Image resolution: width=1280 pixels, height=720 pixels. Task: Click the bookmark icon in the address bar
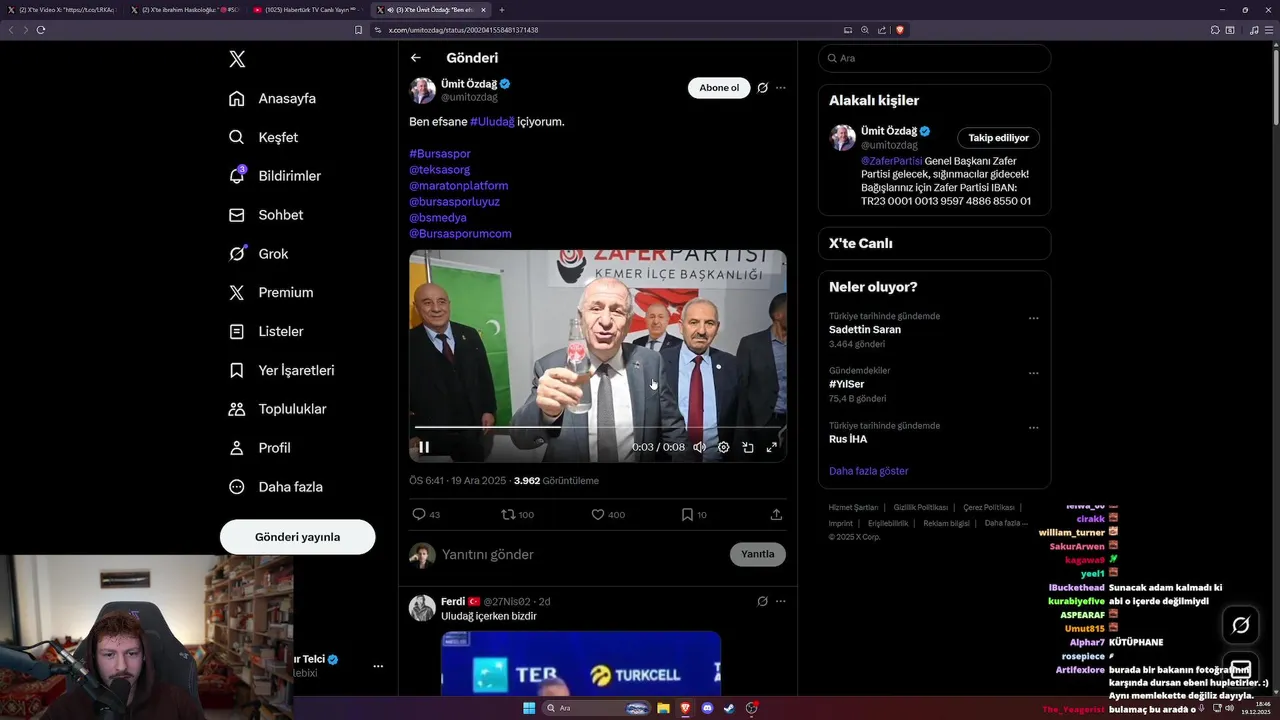(x=359, y=30)
